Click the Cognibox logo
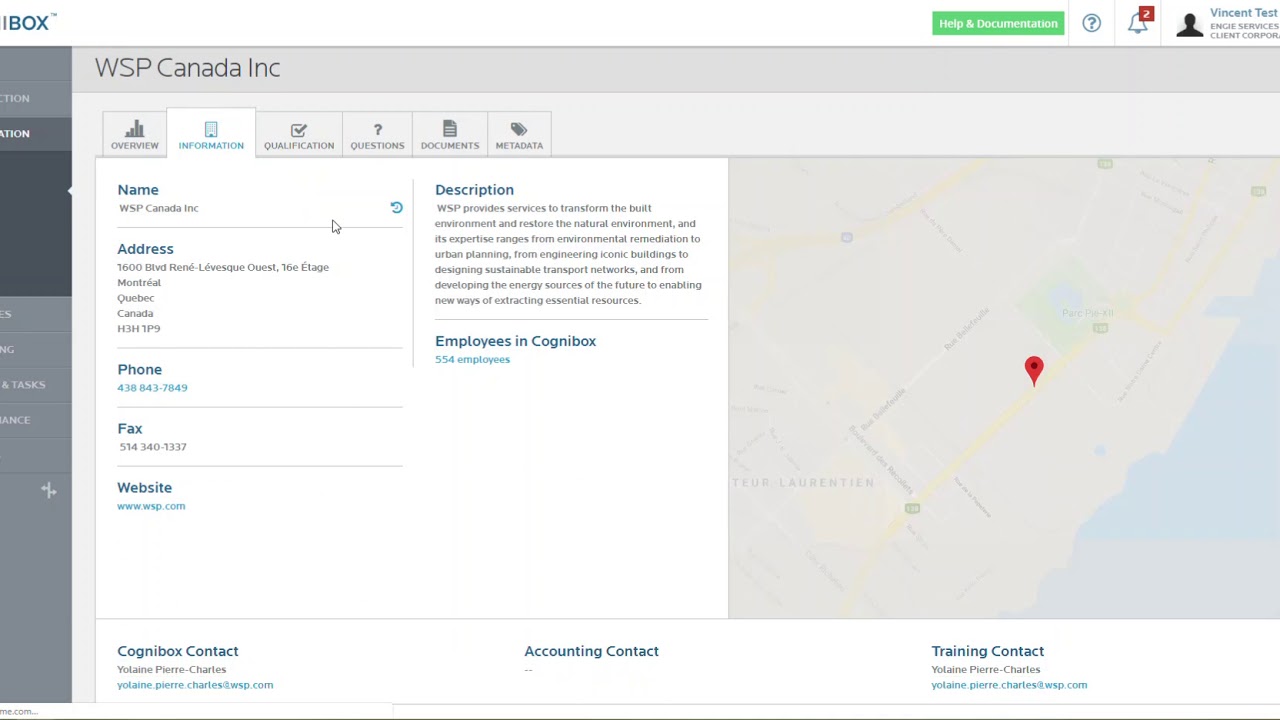This screenshot has height=720, width=1280. click(x=28, y=22)
